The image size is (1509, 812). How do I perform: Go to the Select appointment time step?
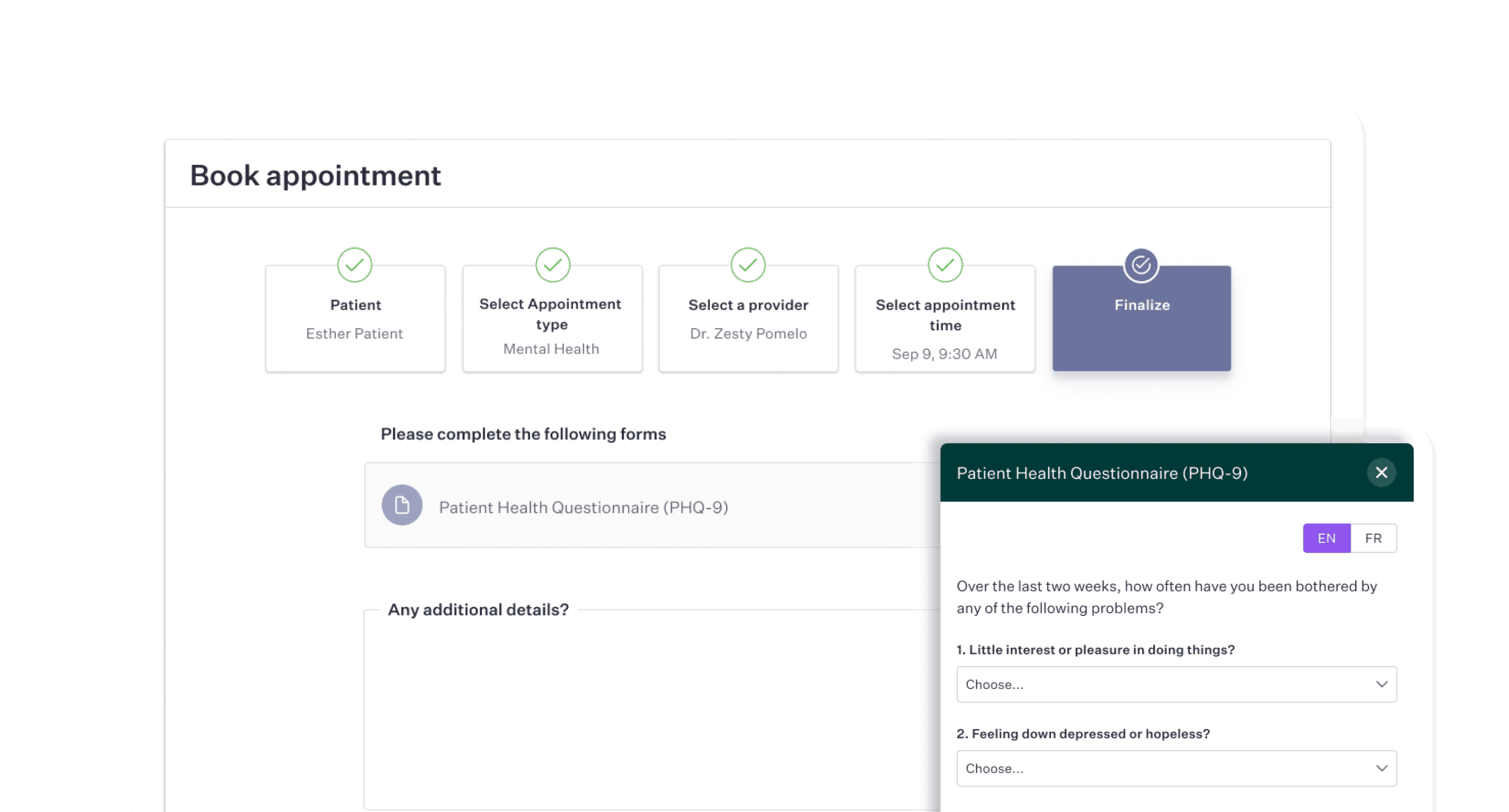click(x=945, y=319)
